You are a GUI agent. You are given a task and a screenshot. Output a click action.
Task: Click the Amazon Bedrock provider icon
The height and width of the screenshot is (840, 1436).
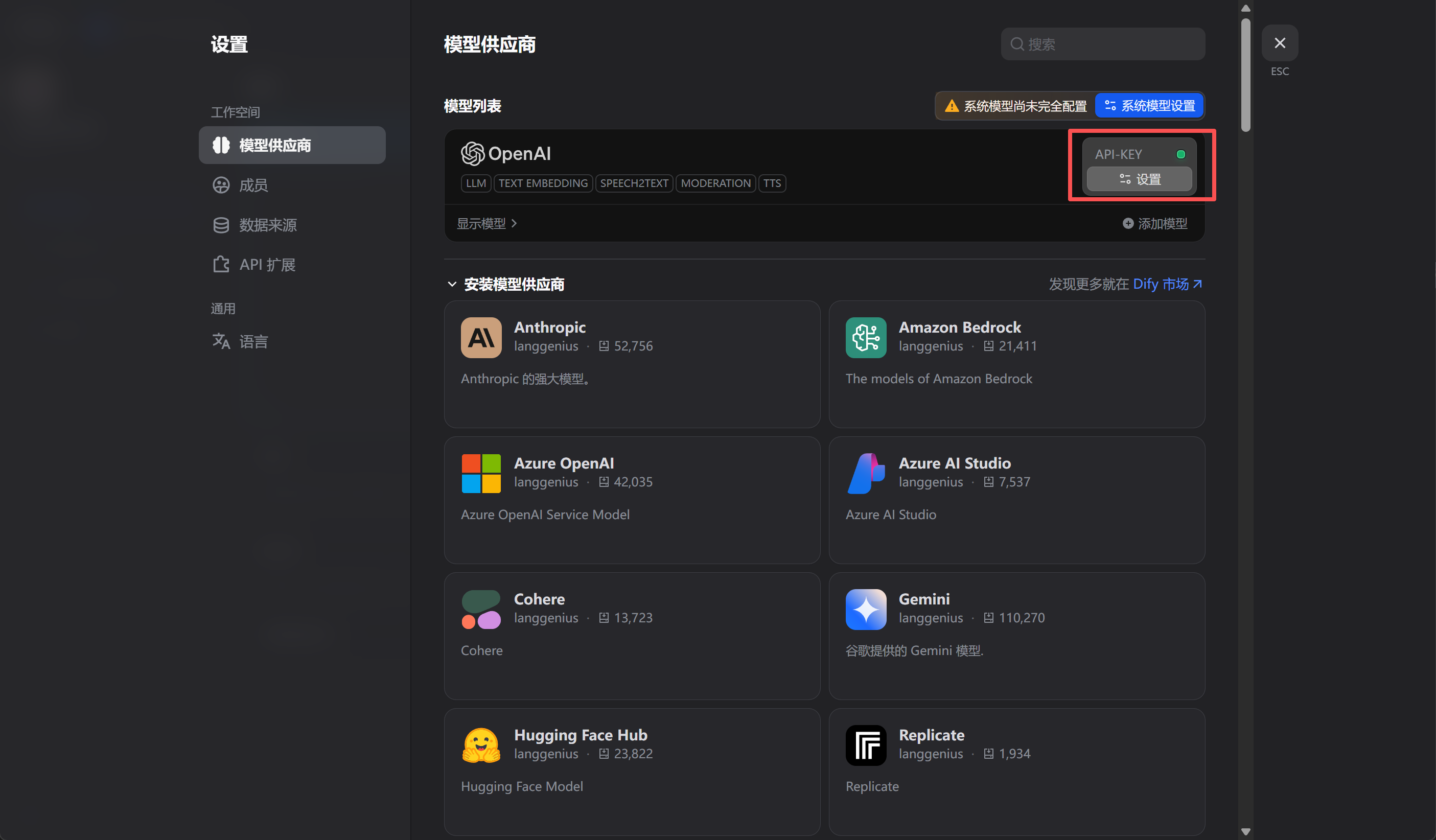point(866,337)
